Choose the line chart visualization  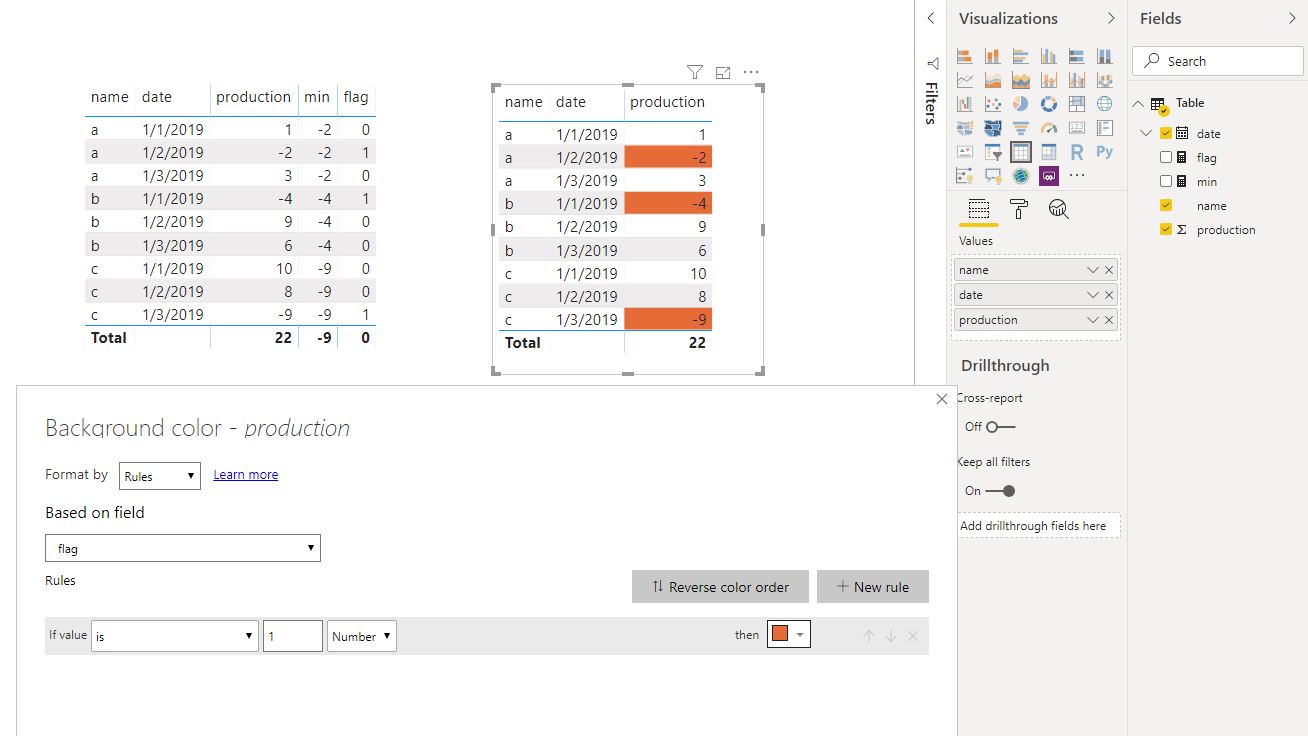[x=965, y=80]
